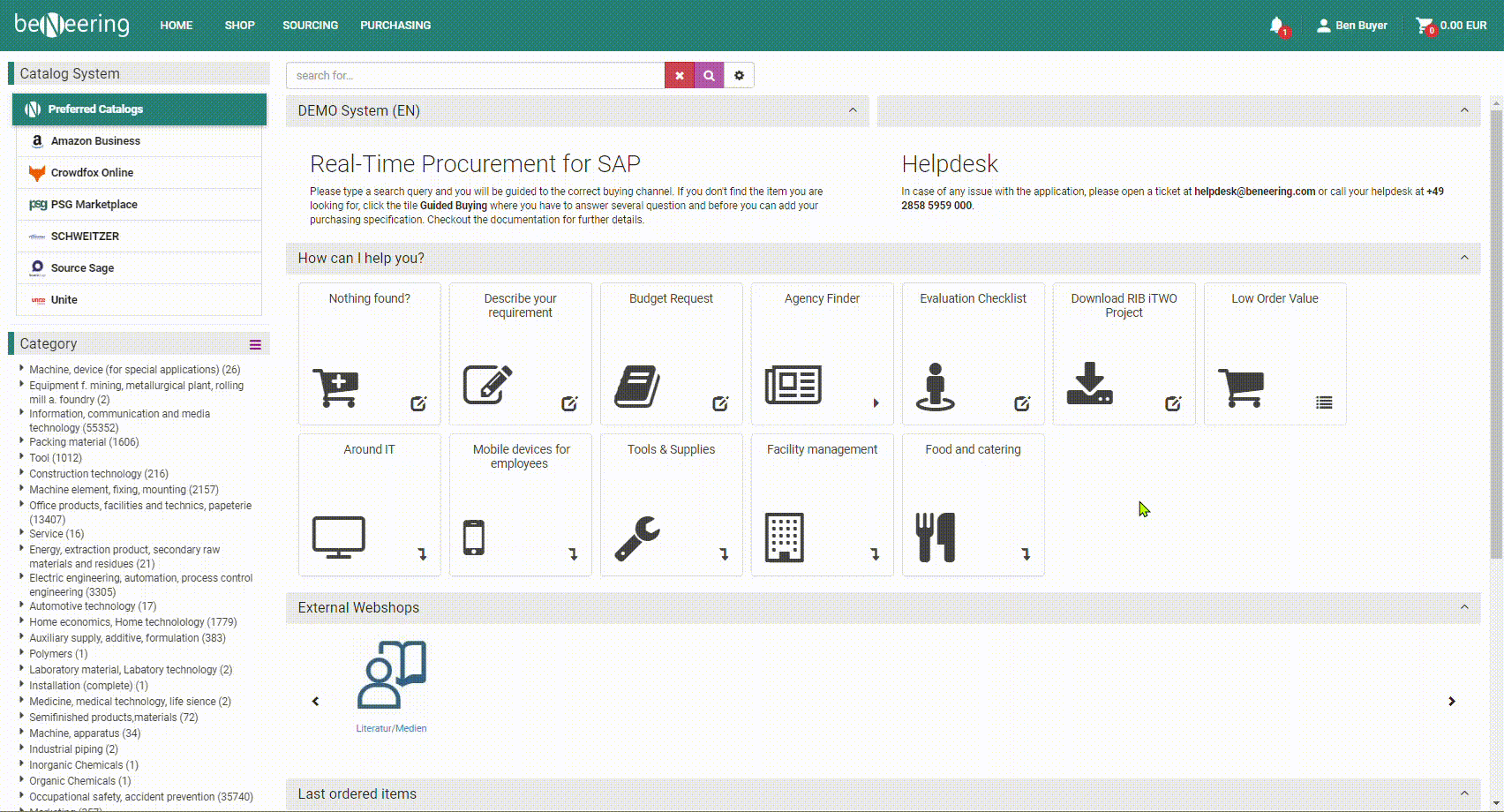Image resolution: width=1504 pixels, height=812 pixels.
Task: Click the Food and catering cutlery icon
Action: [936, 537]
